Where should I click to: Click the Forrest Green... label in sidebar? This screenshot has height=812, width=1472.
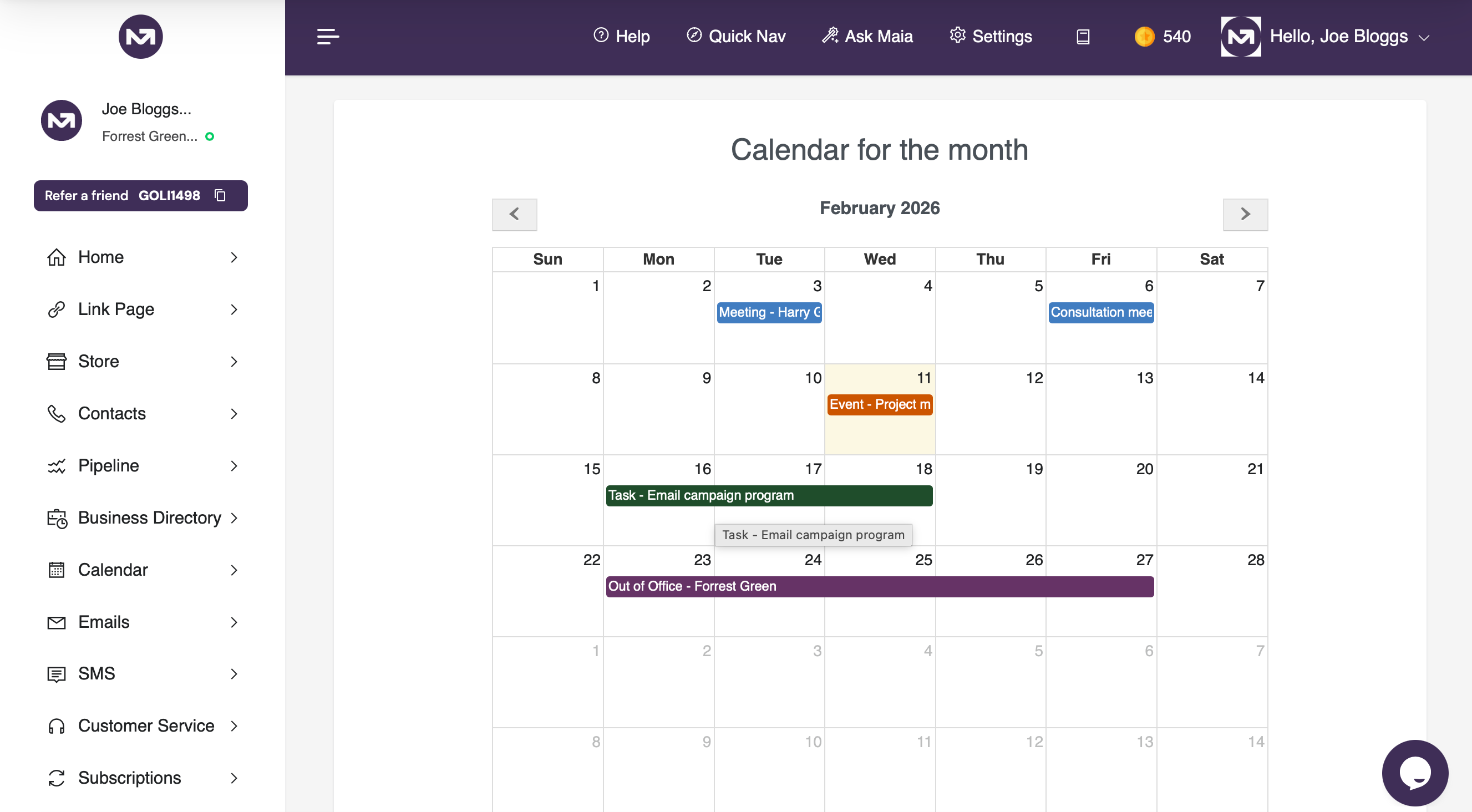150,136
